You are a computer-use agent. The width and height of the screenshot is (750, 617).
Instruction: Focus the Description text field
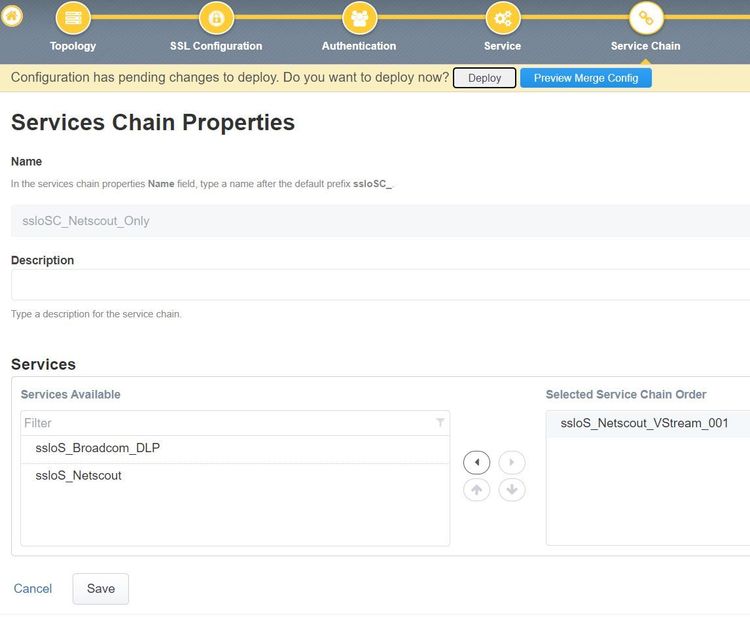coord(380,285)
